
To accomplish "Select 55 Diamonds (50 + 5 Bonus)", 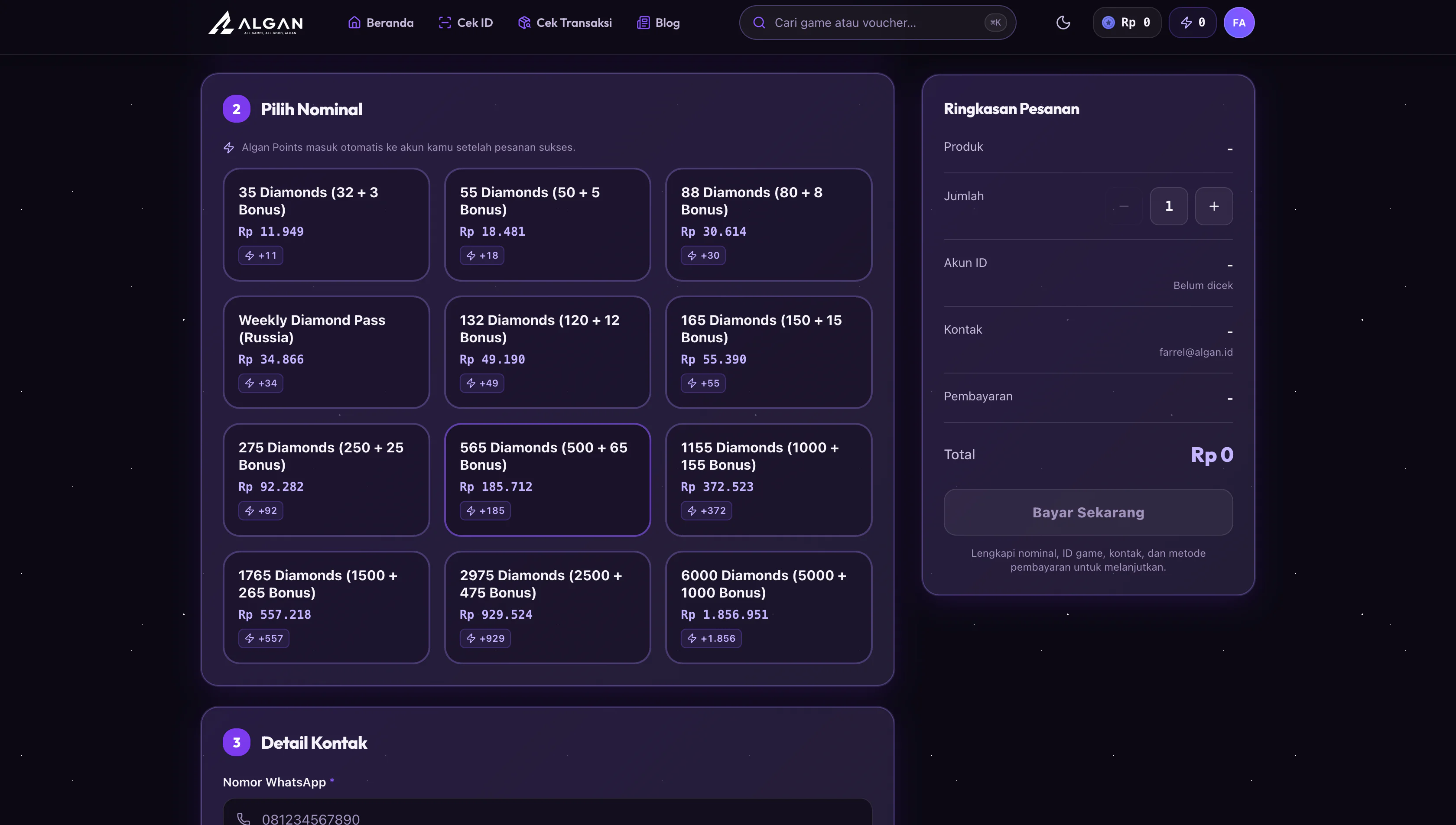I will pos(547,224).
